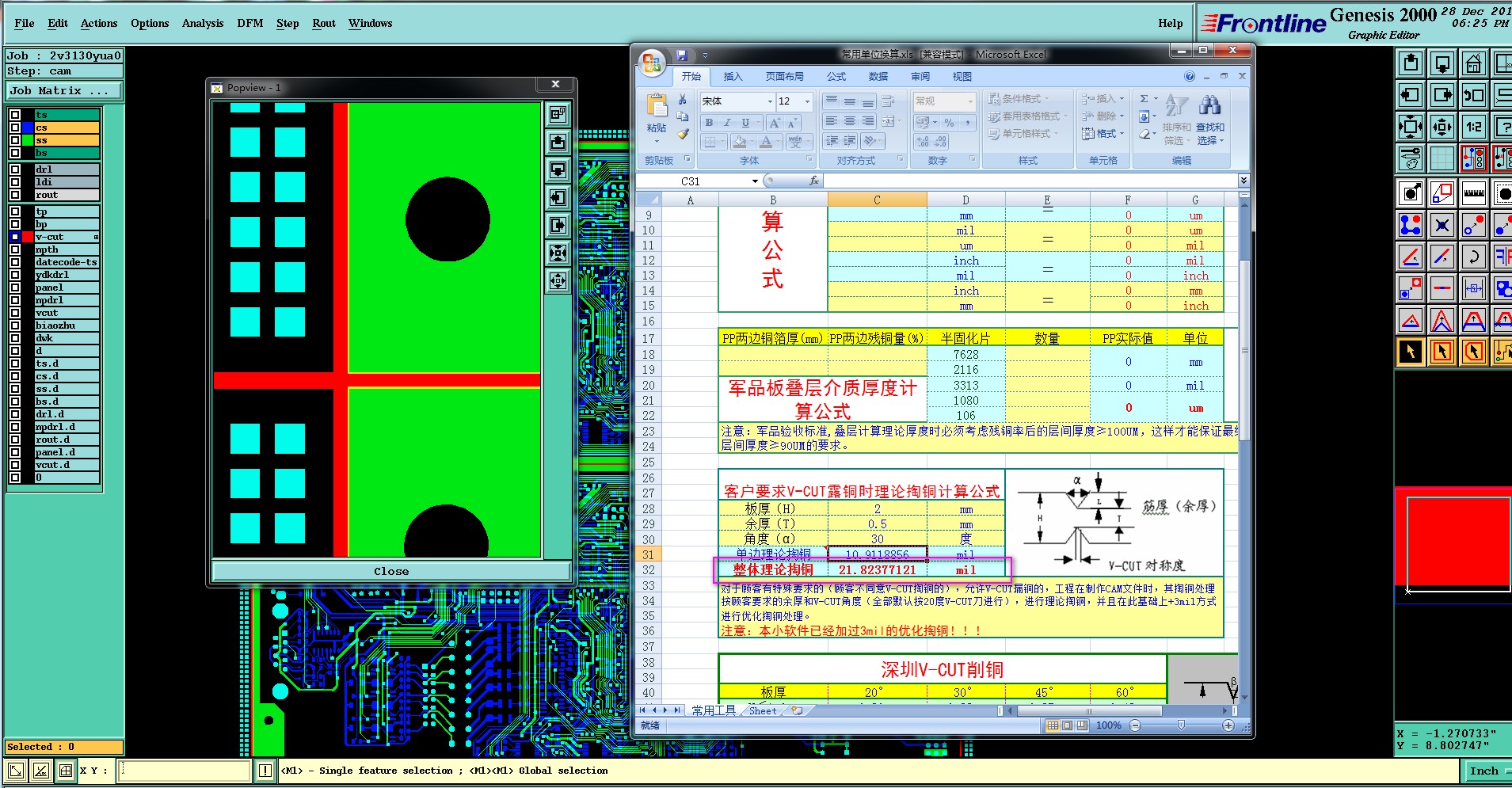Toggle the checkbox for layer ts

coord(15,115)
